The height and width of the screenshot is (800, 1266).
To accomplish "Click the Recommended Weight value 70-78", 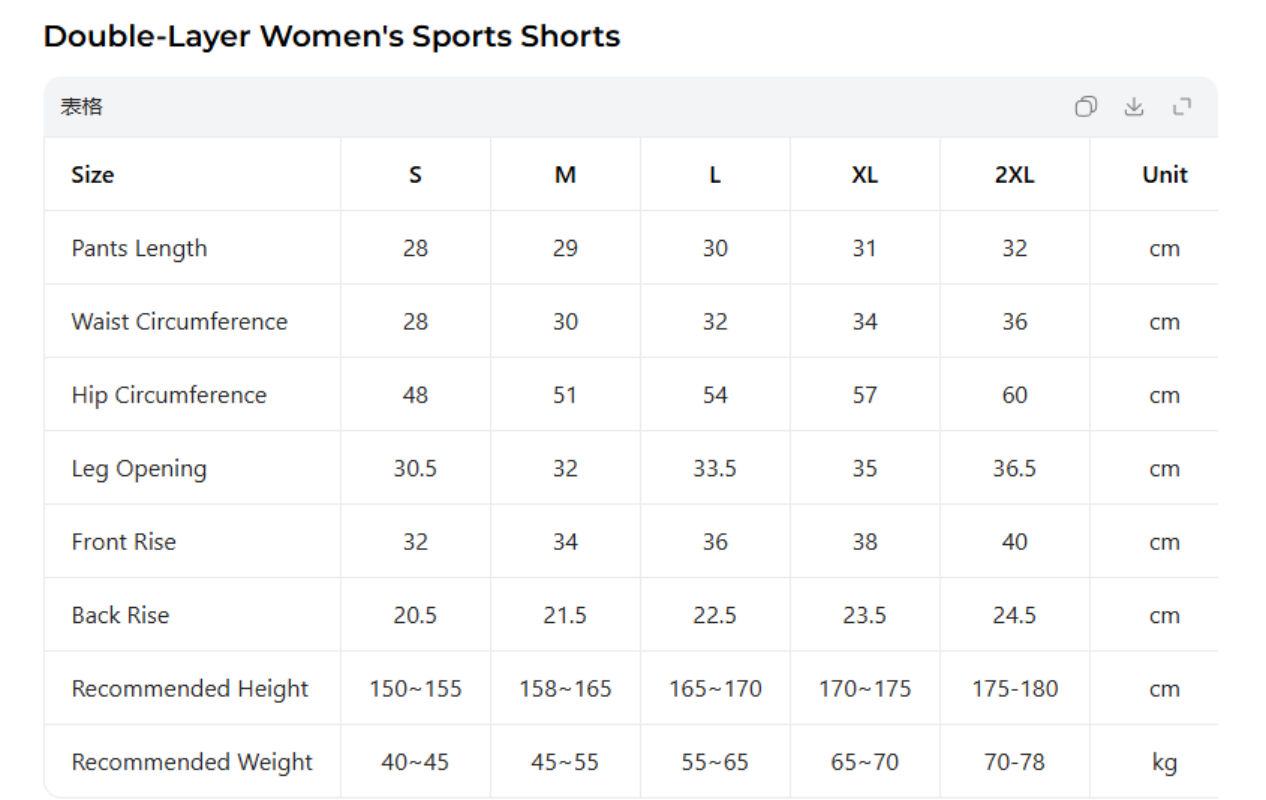I will 1014,761.
